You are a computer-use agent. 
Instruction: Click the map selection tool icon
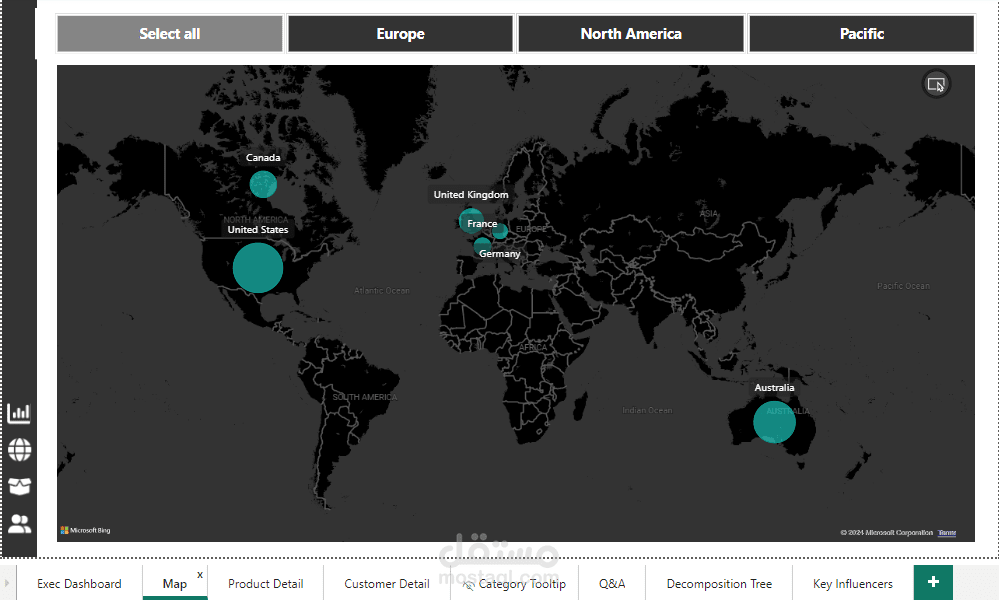pos(936,84)
